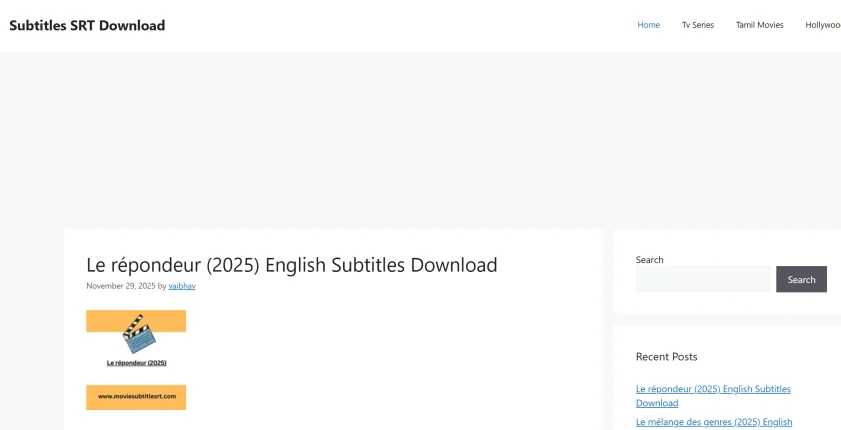
Task: Click the Subtitles SRT Download site title
Action: tap(87, 25)
